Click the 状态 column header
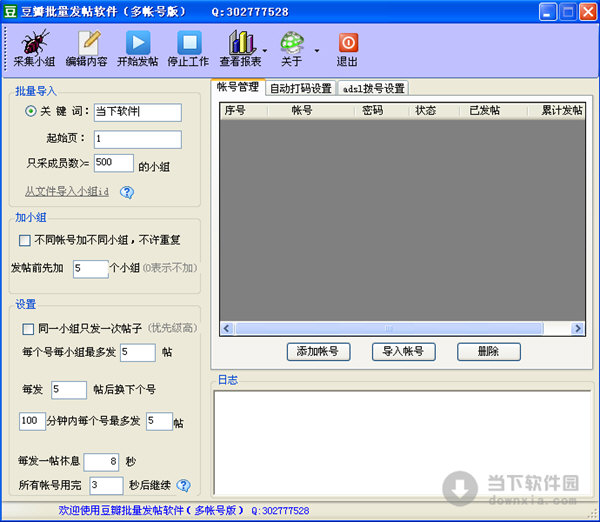Screen dimensions: 600x522 [434, 111]
